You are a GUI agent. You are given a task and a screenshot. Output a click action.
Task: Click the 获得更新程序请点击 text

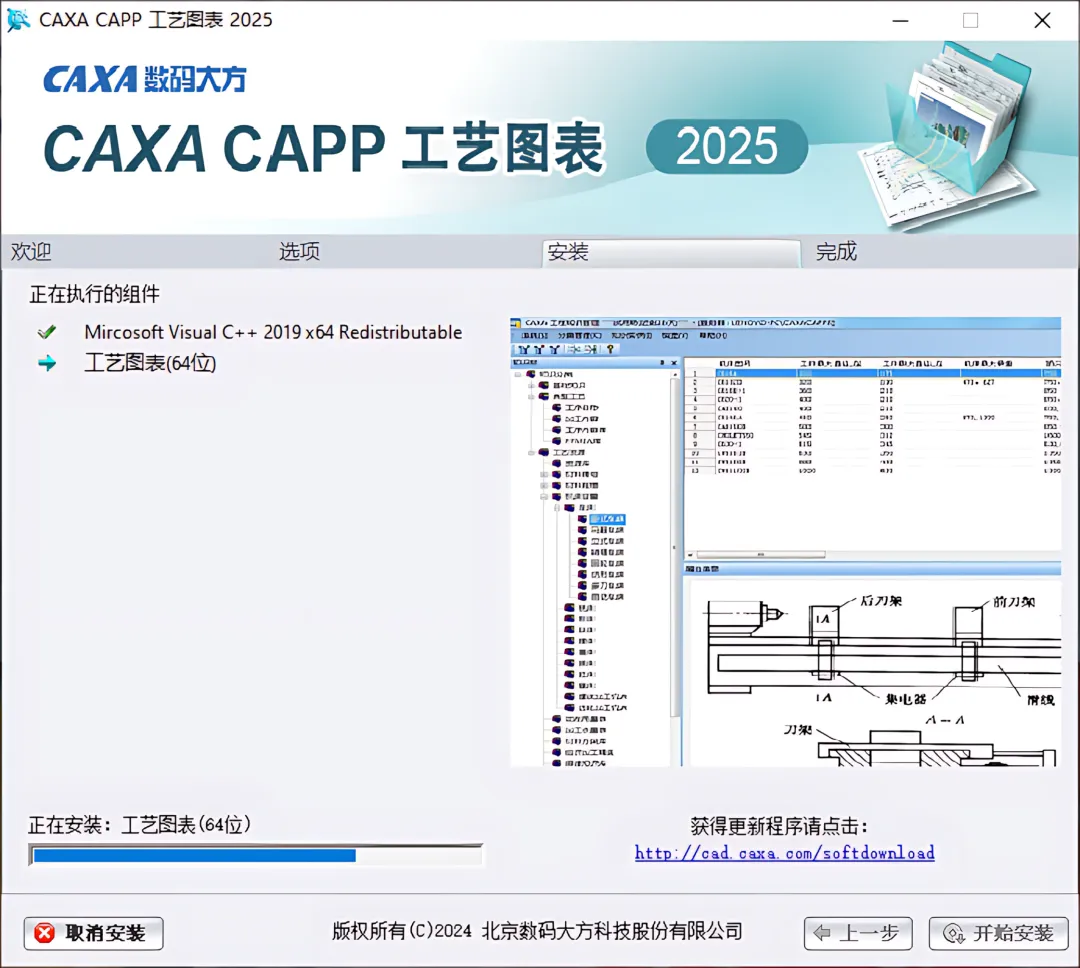point(779,826)
